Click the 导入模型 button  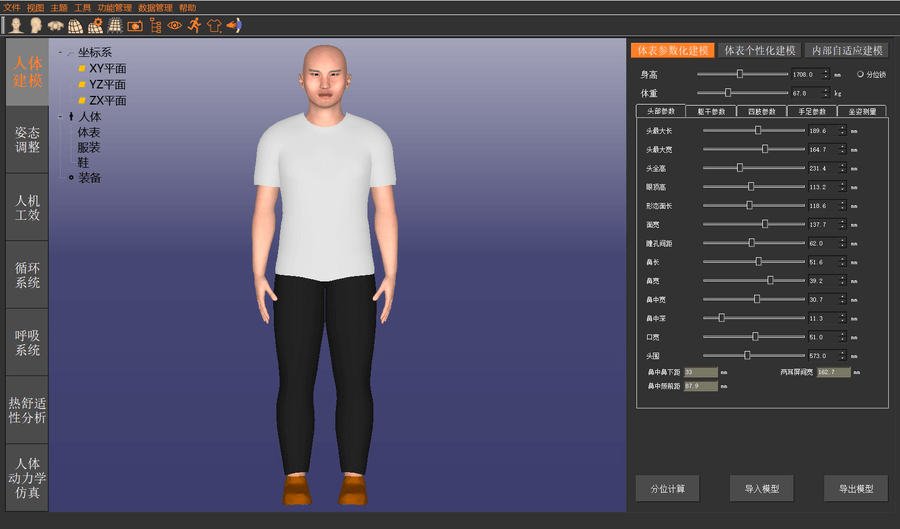point(762,489)
